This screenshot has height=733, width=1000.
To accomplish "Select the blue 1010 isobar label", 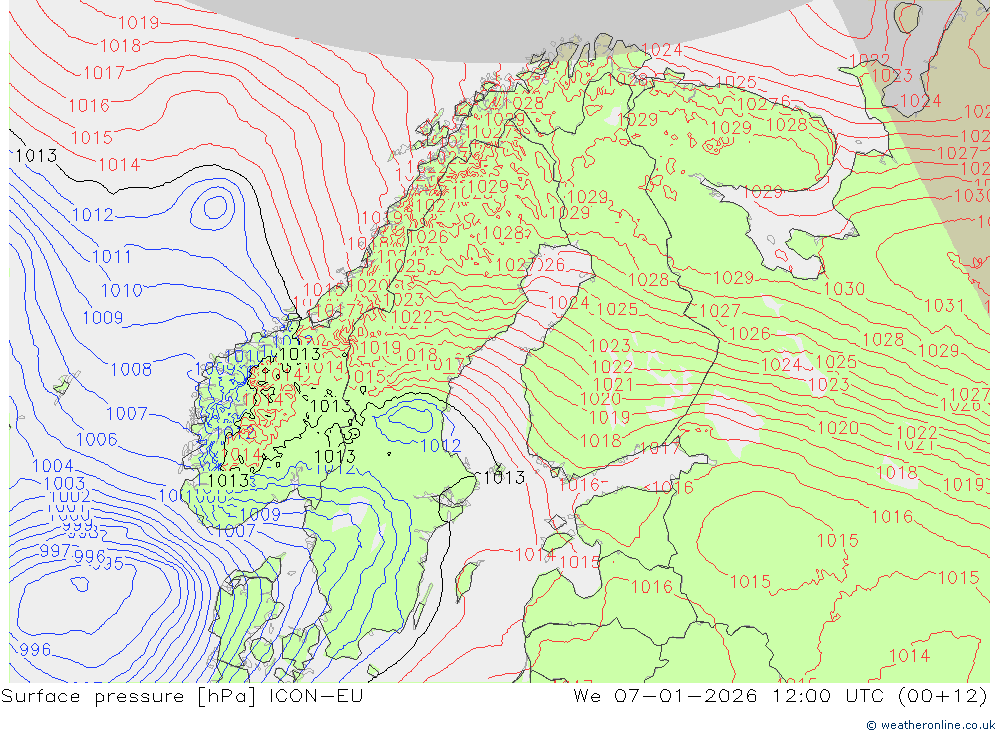I will (x=121, y=291).
